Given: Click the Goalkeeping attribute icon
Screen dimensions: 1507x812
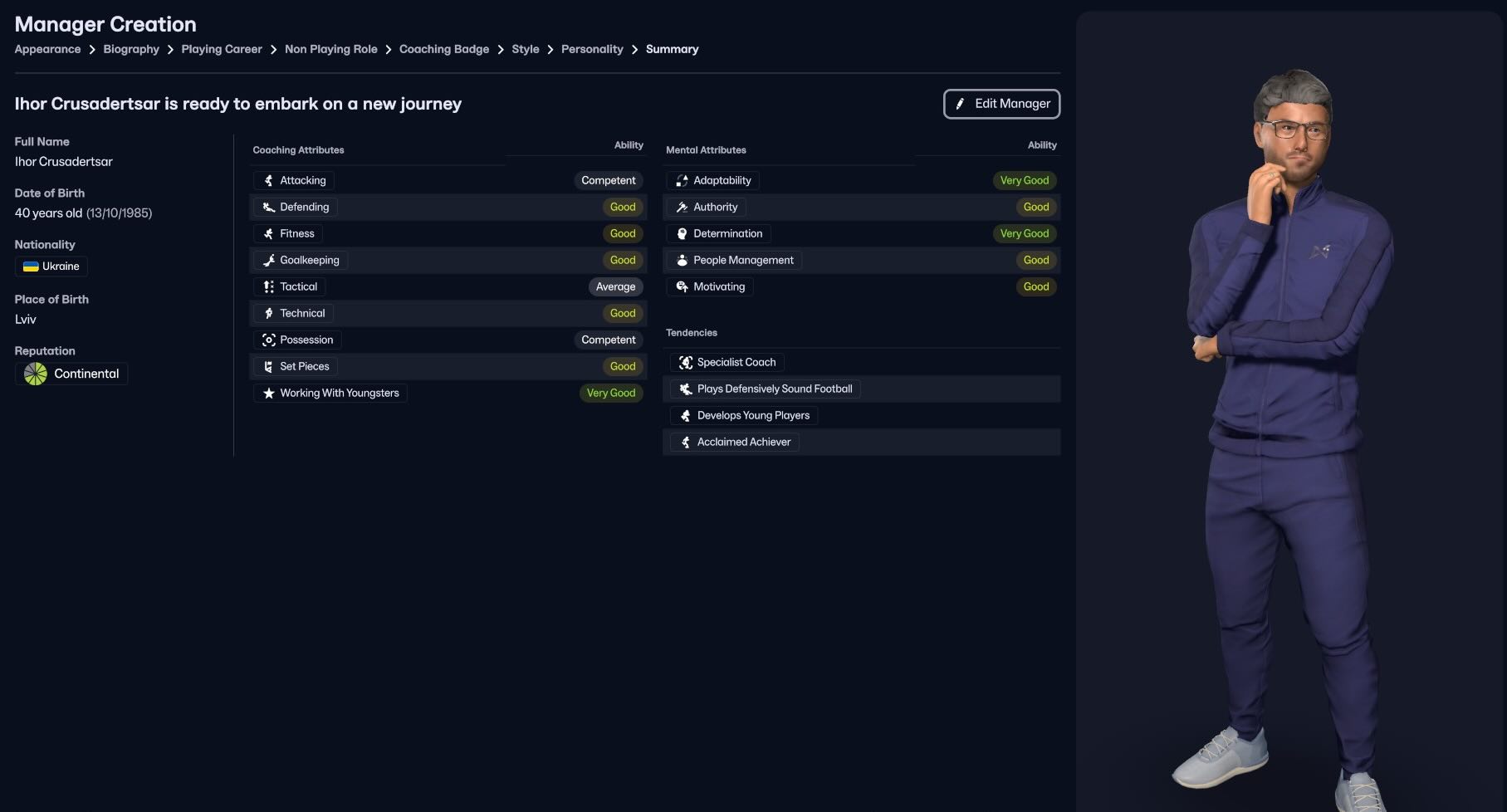Looking at the screenshot, I should tap(268, 260).
